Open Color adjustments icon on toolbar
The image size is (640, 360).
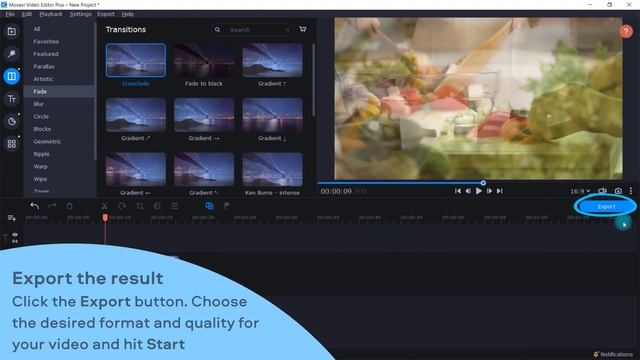click(x=157, y=206)
